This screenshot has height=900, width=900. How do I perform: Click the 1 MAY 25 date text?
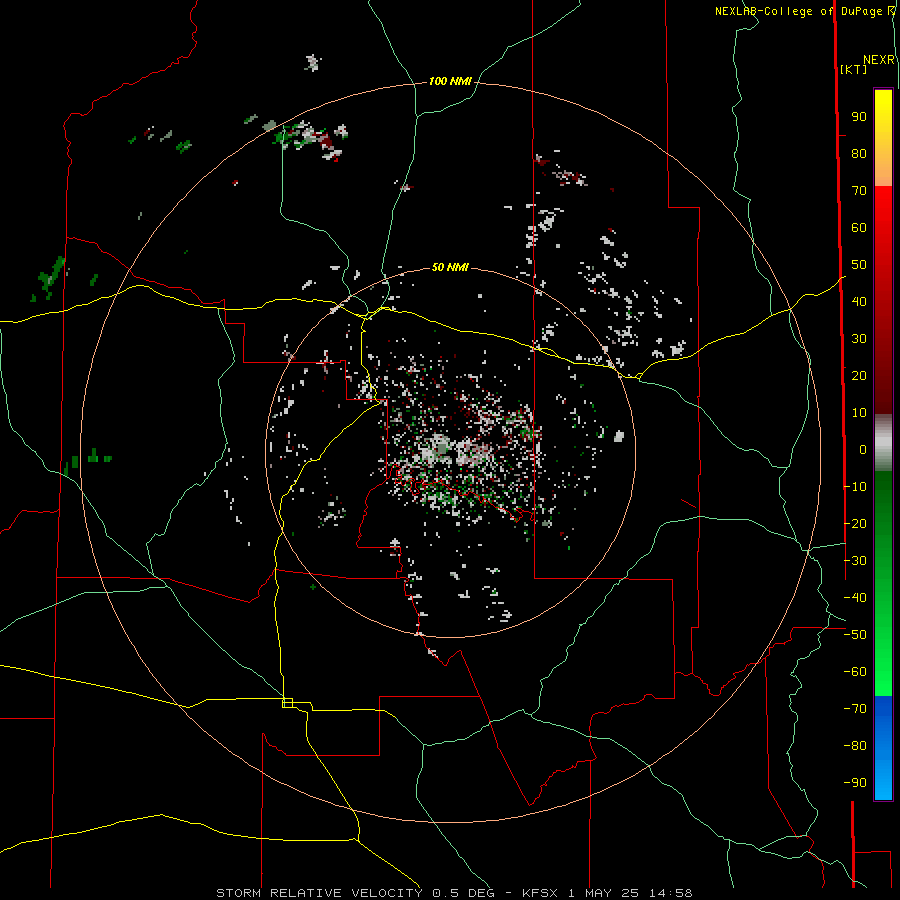tap(604, 893)
